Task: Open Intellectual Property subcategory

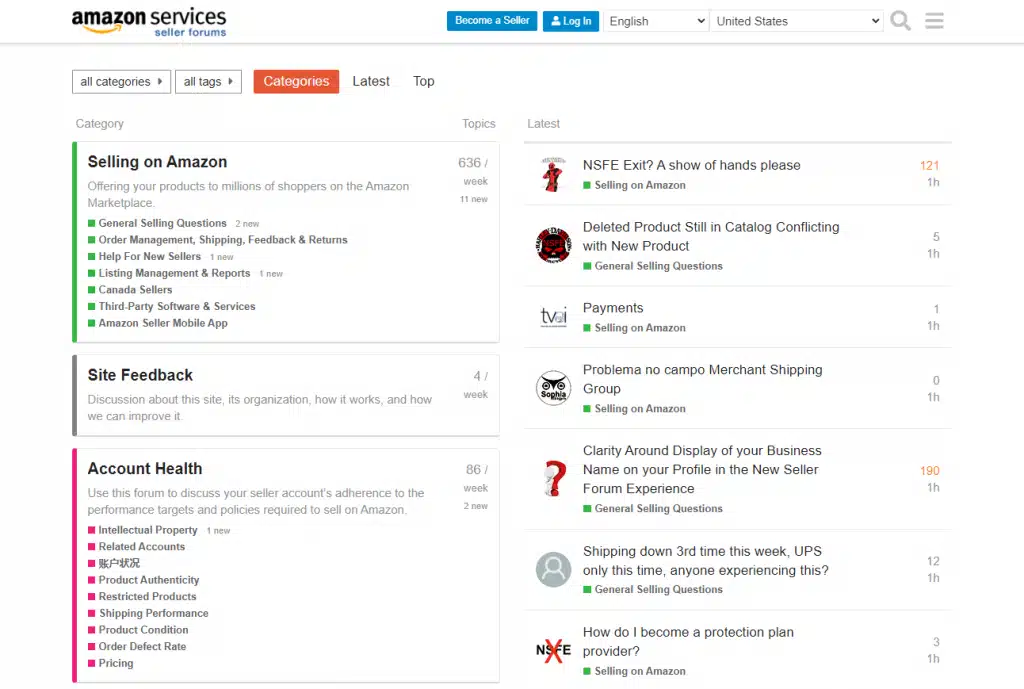Action: pos(148,530)
